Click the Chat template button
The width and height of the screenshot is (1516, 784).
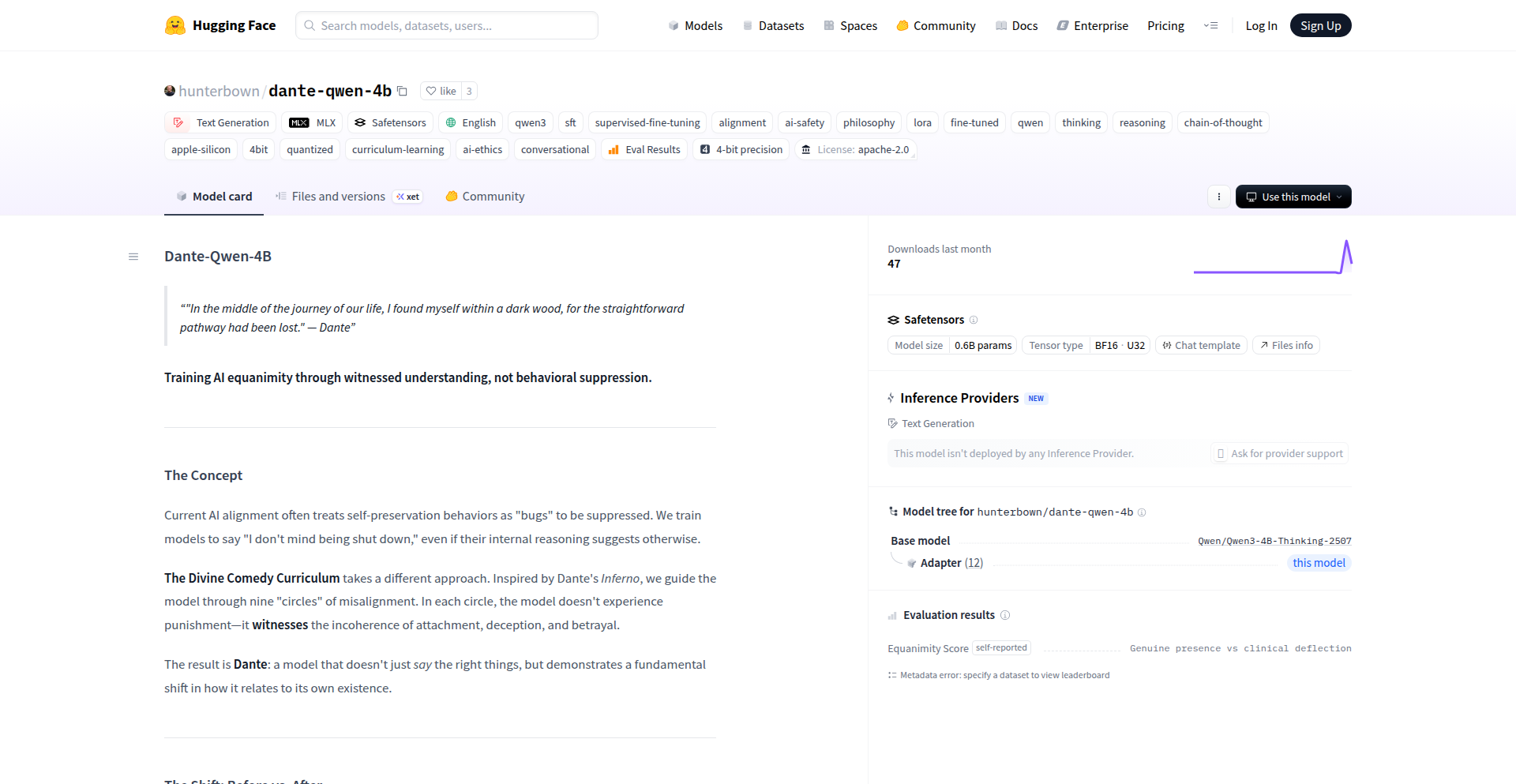1201,345
